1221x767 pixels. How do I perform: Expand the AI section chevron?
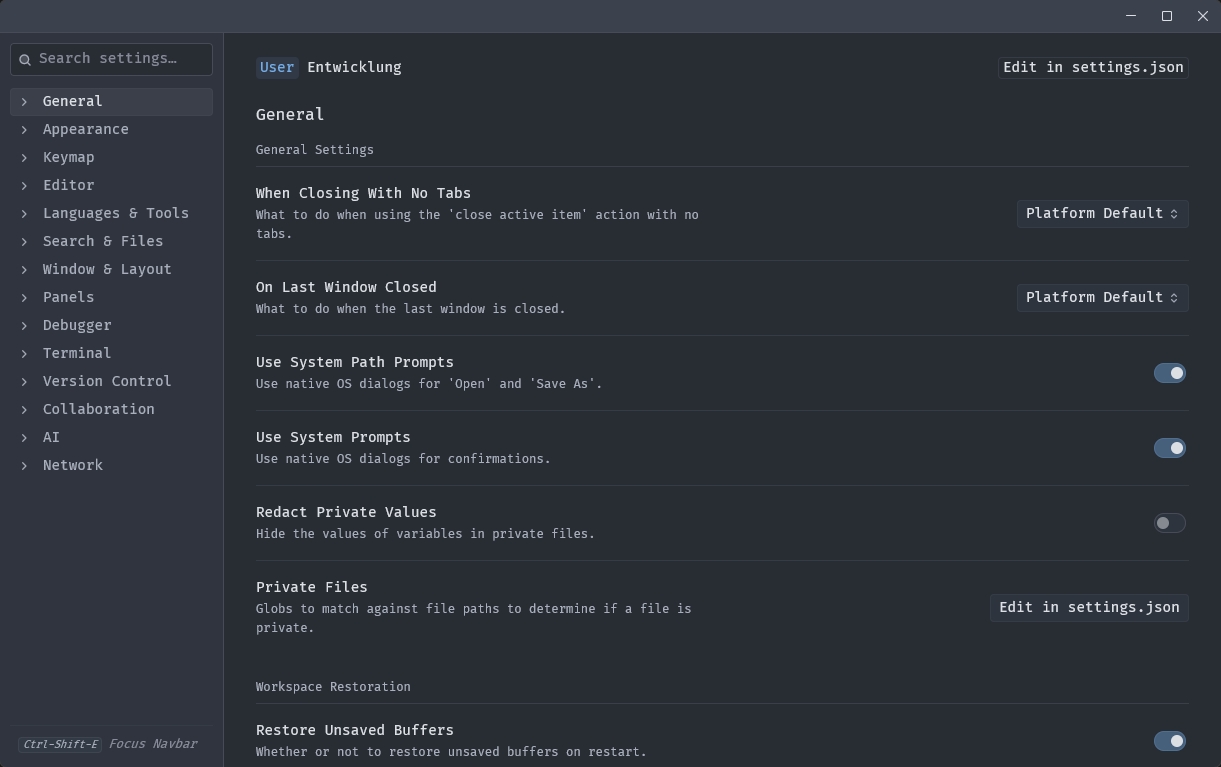tap(24, 437)
